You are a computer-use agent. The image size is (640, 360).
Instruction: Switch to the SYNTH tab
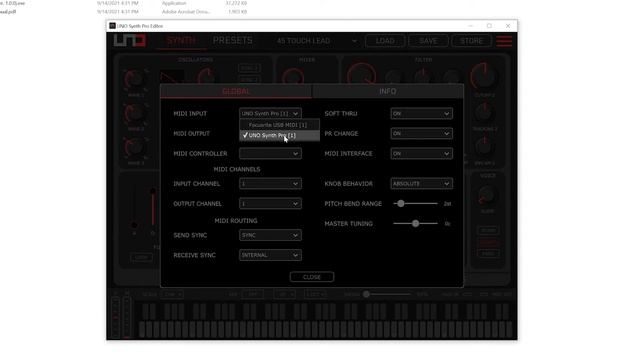pyautogui.click(x=181, y=41)
